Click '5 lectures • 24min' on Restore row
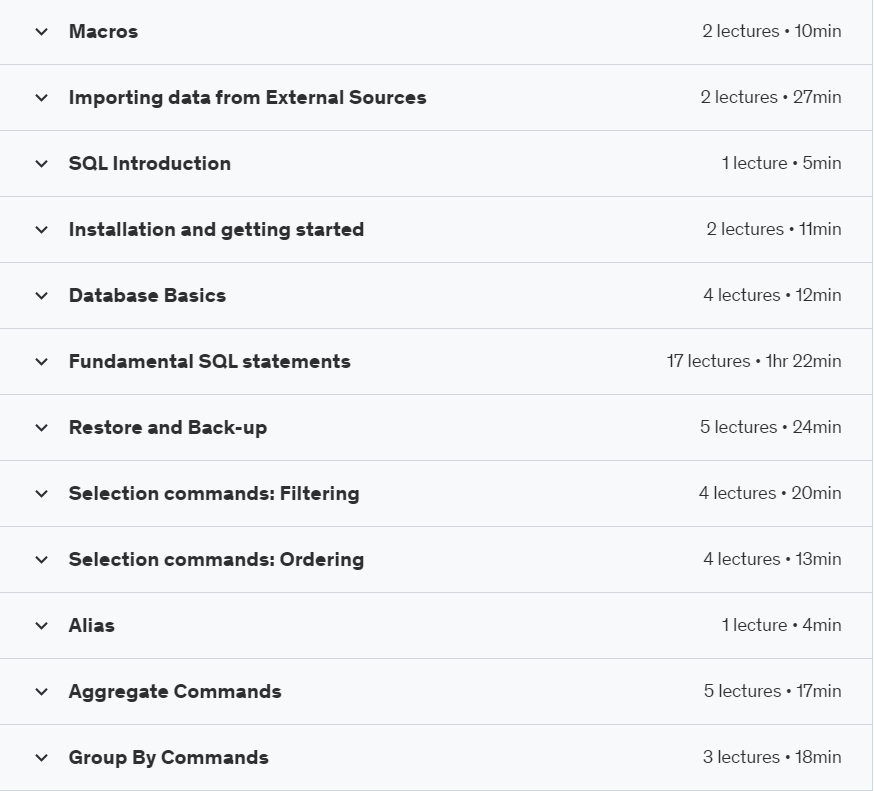Screen dimensions: 874x791 [770, 428]
